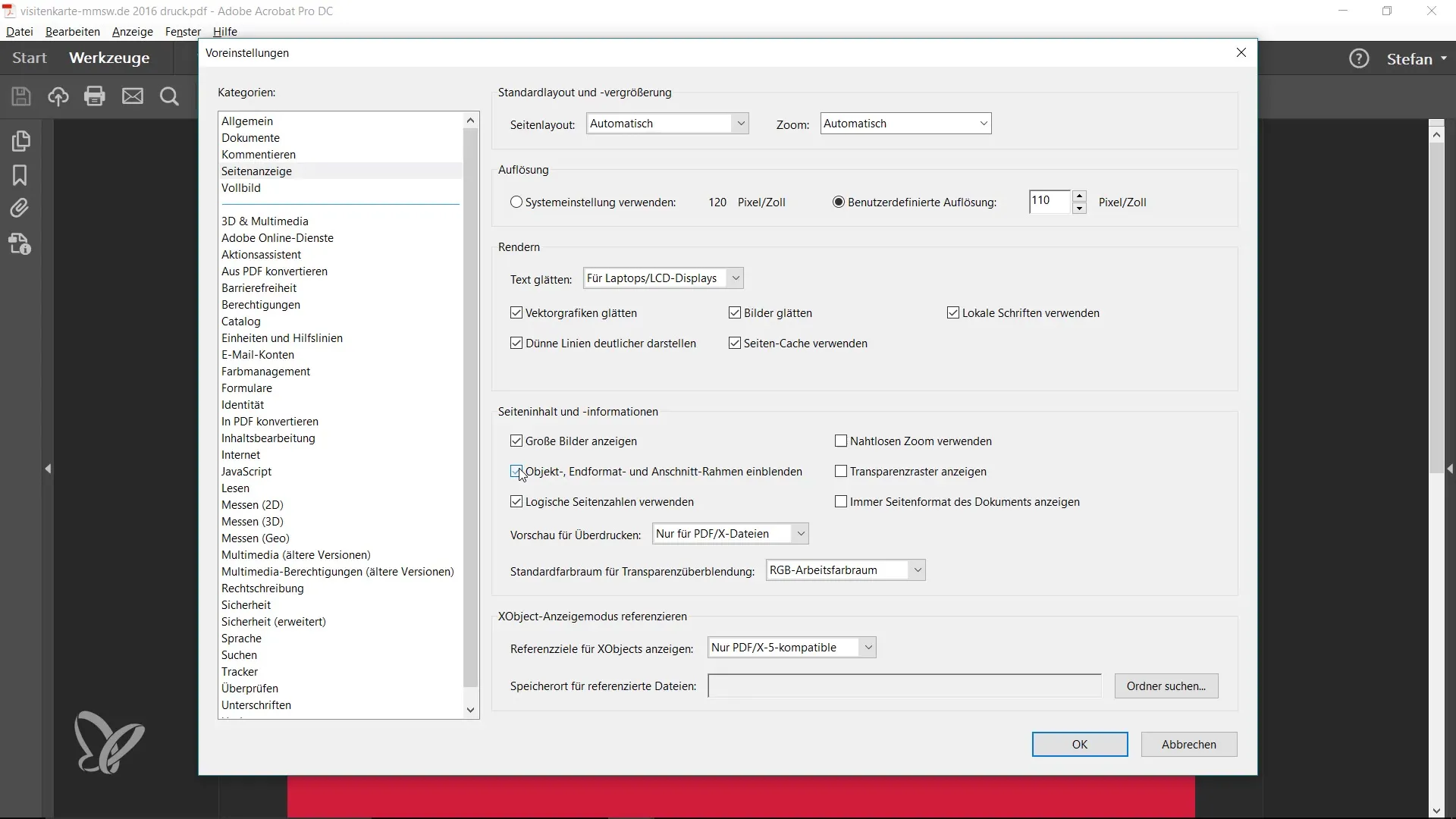Open the attachments paperclip panel icon
The image size is (1456, 819).
point(20,209)
